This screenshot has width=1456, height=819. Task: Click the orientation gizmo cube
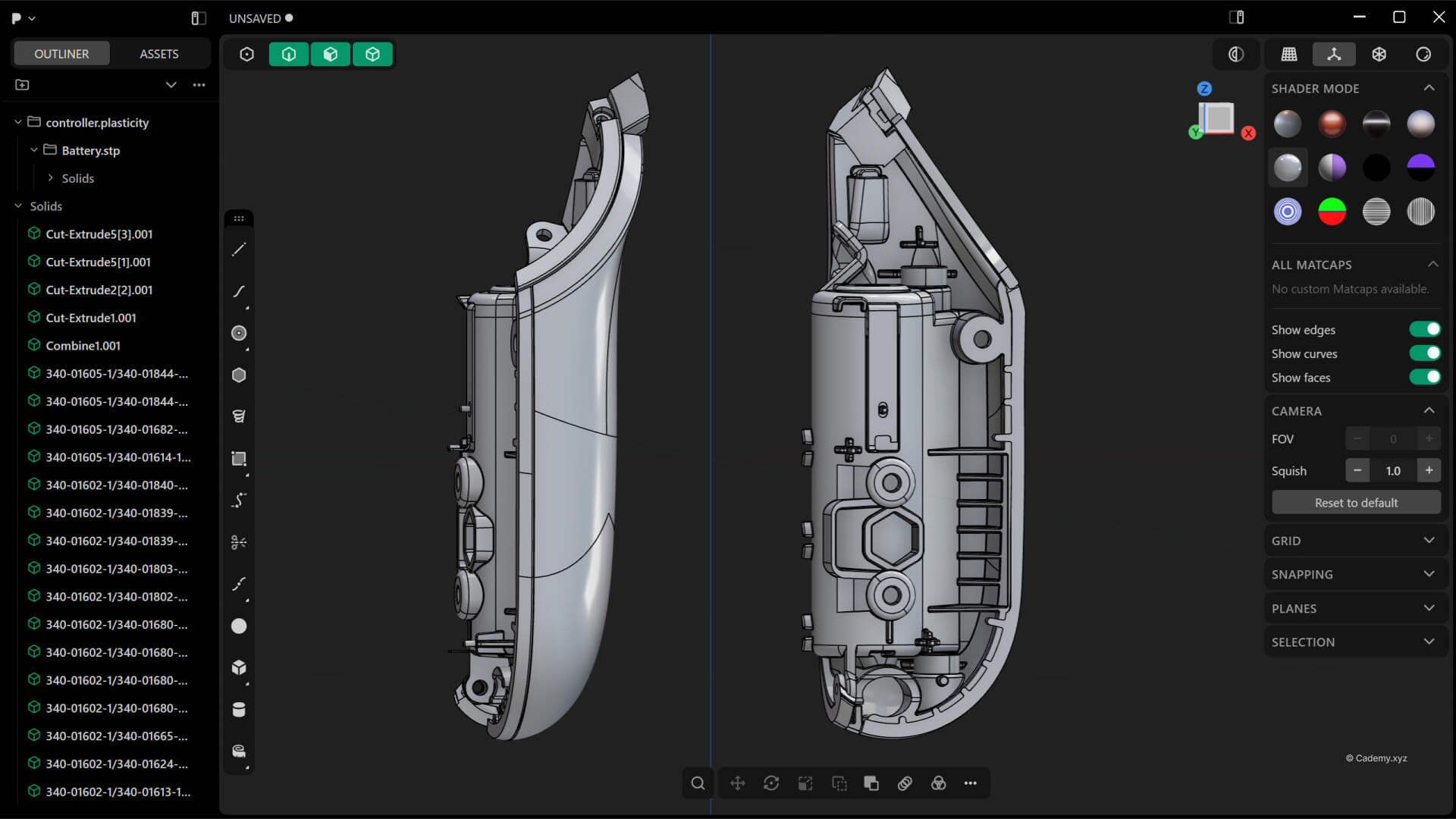(1219, 118)
